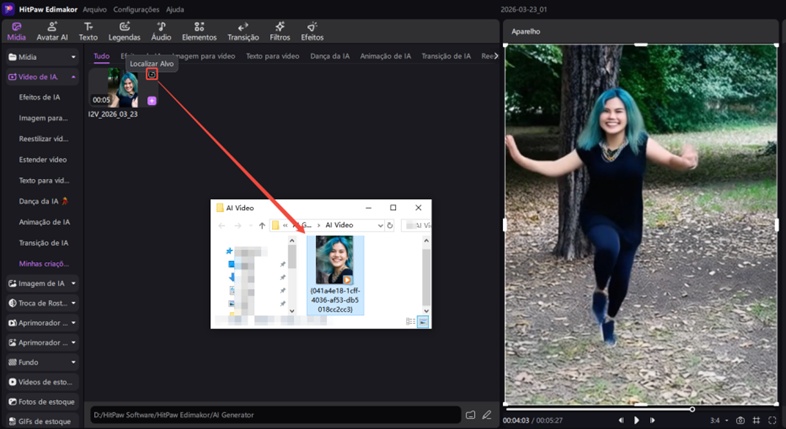Click the AI Generator output path field

275,414
